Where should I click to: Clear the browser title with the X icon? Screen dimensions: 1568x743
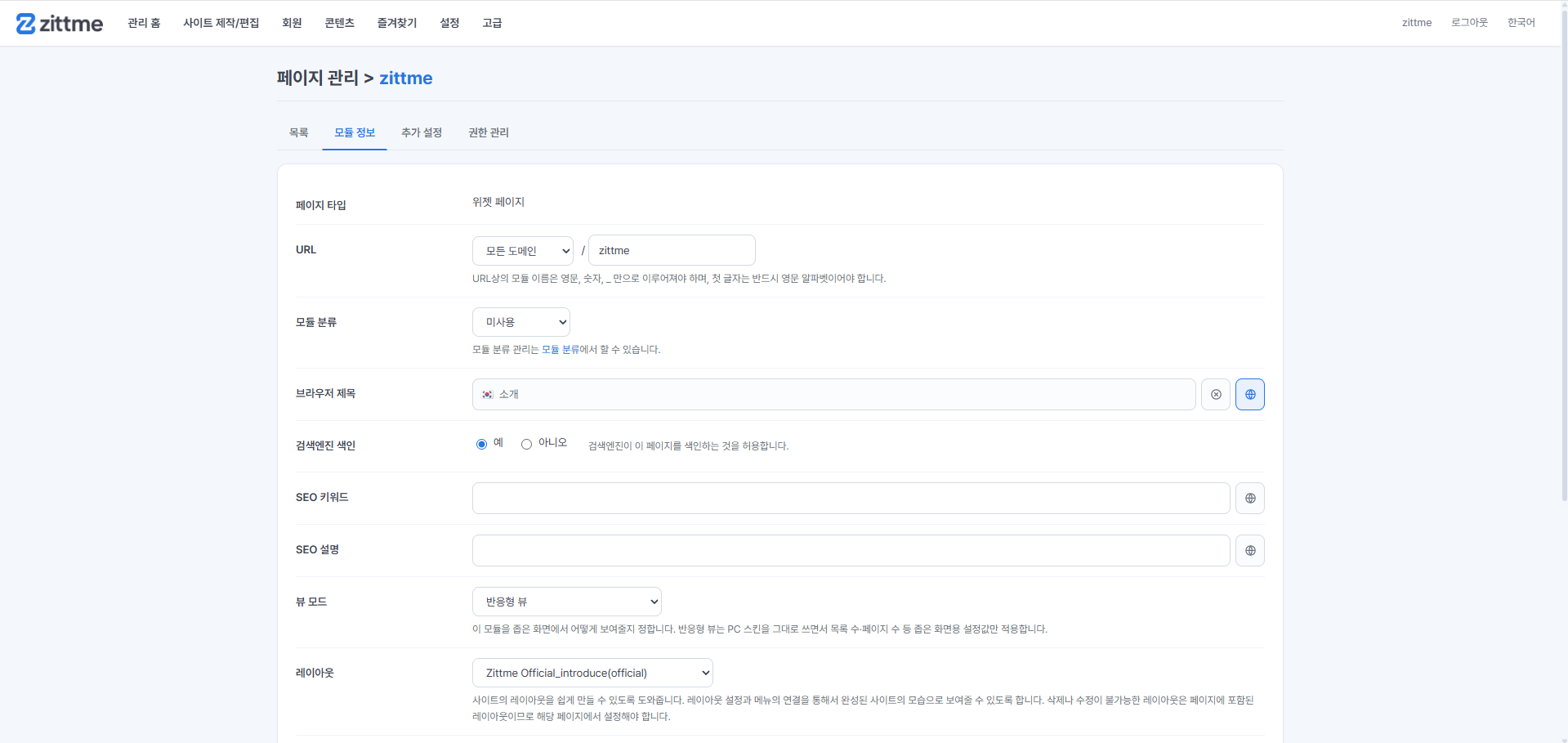pos(1216,395)
